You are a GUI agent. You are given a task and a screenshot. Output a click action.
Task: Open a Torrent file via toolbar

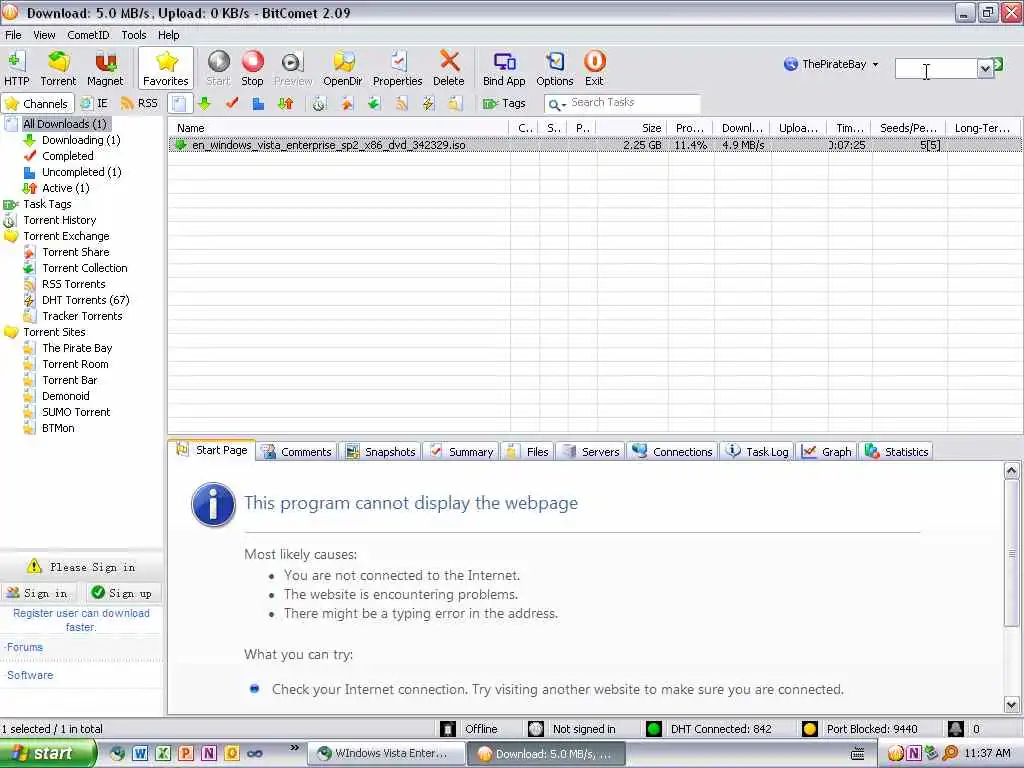[x=58, y=68]
